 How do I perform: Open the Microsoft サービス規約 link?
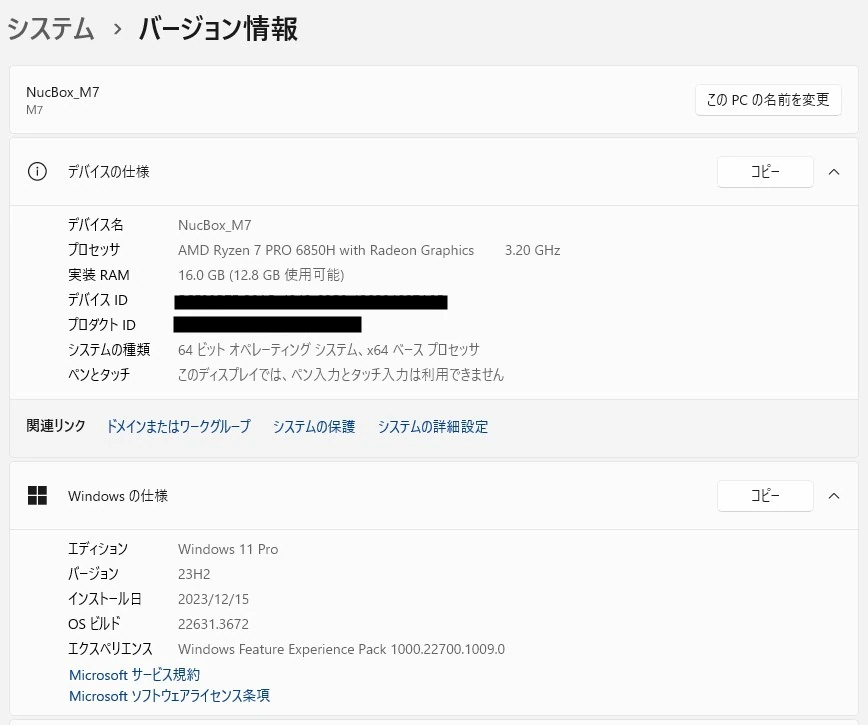(134, 675)
